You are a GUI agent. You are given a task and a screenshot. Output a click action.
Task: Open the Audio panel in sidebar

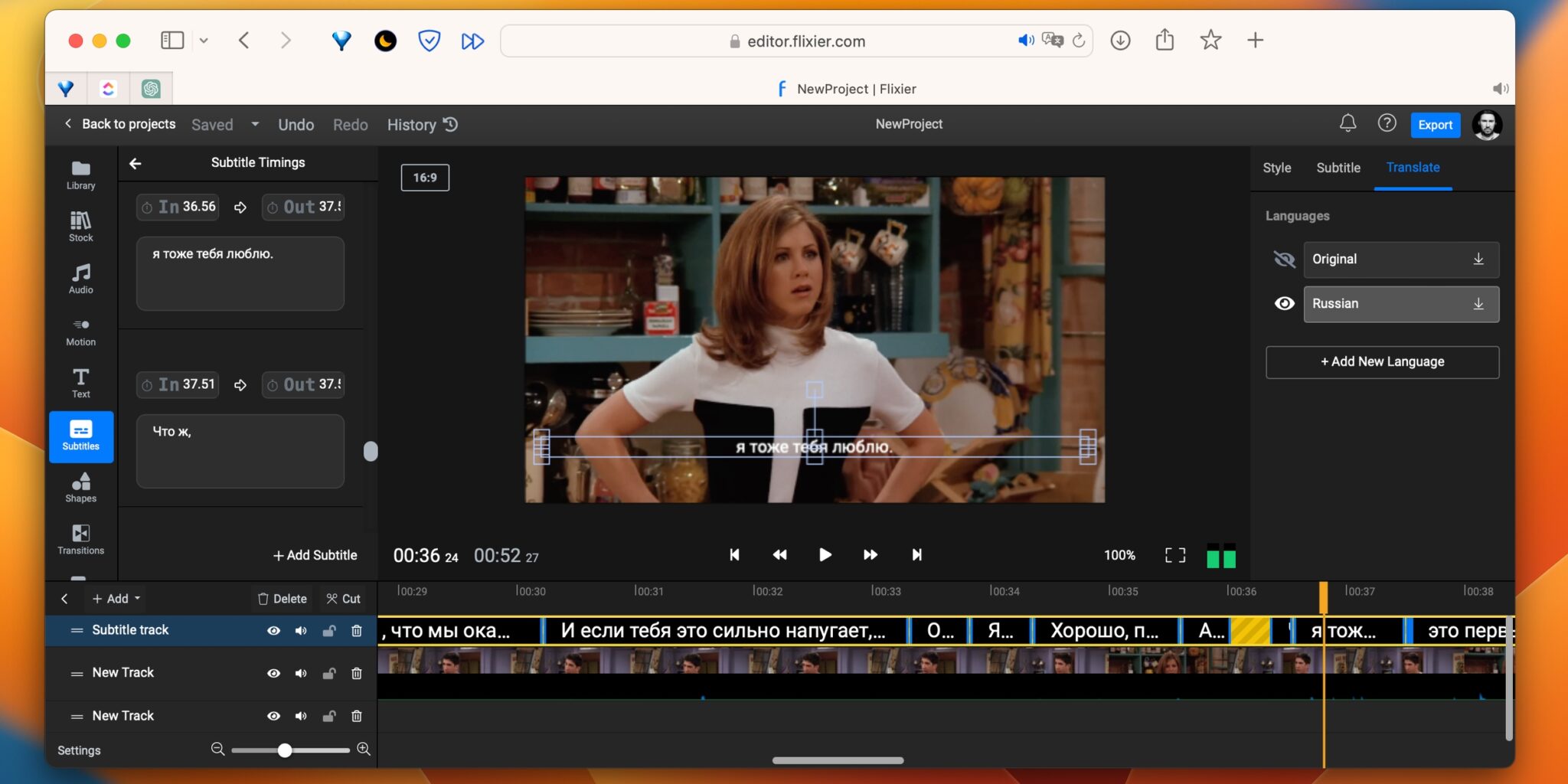click(x=80, y=279)
